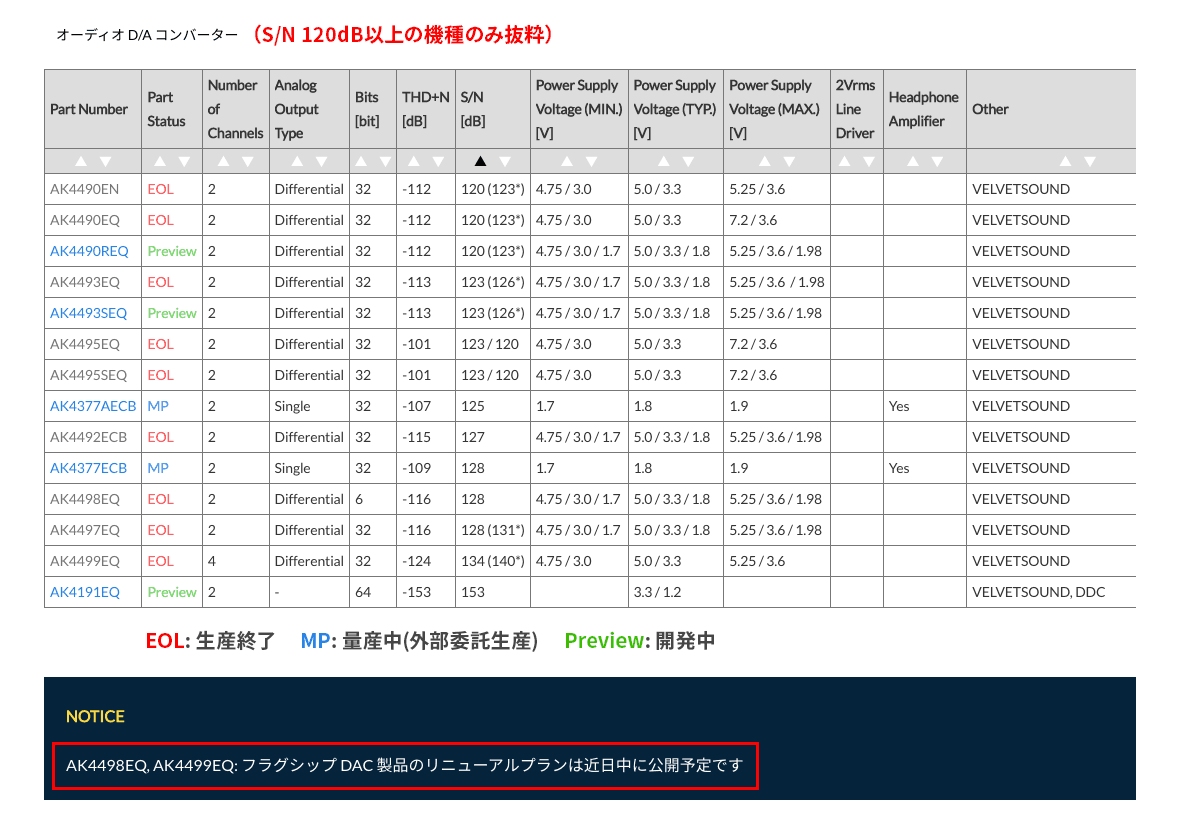Sort Analog Output Type ascending

click(x=297, y=161)
